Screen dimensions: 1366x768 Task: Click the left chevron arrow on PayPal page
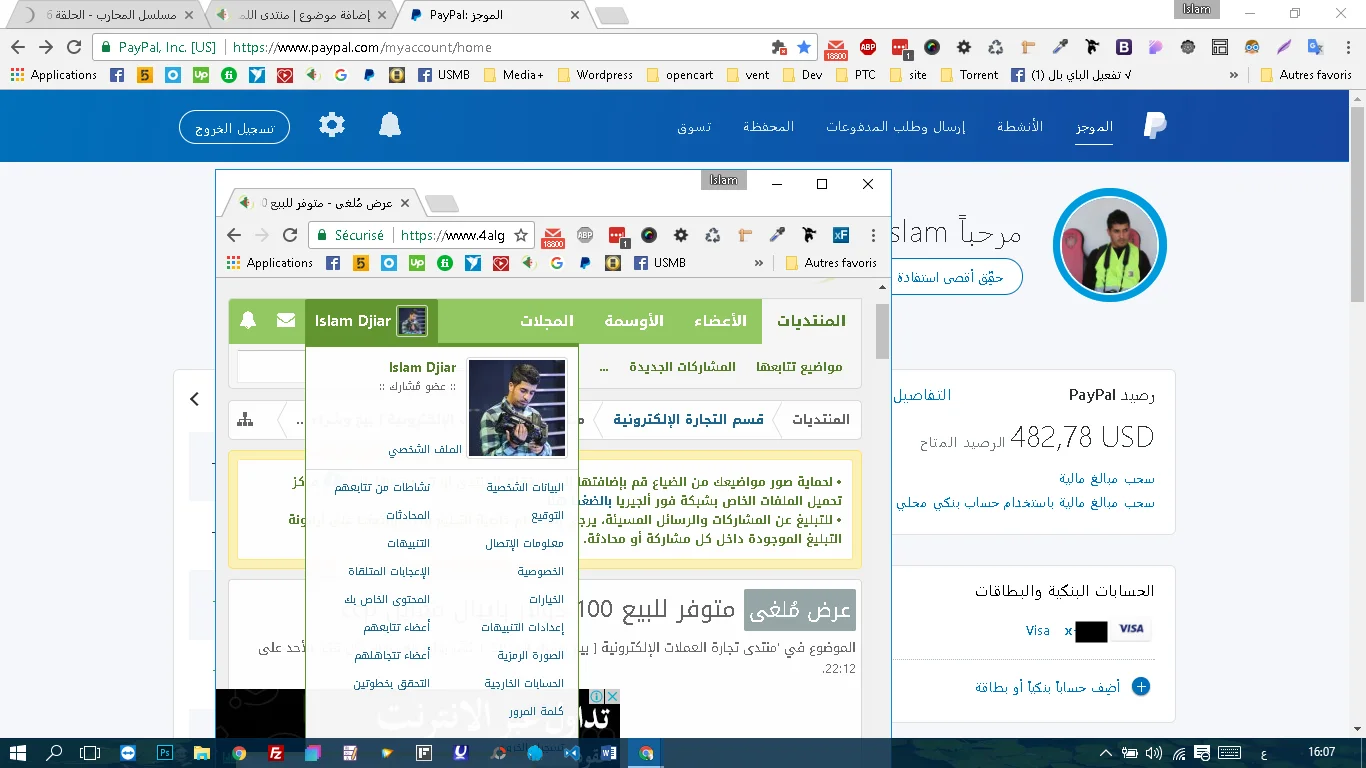(194, 399)
